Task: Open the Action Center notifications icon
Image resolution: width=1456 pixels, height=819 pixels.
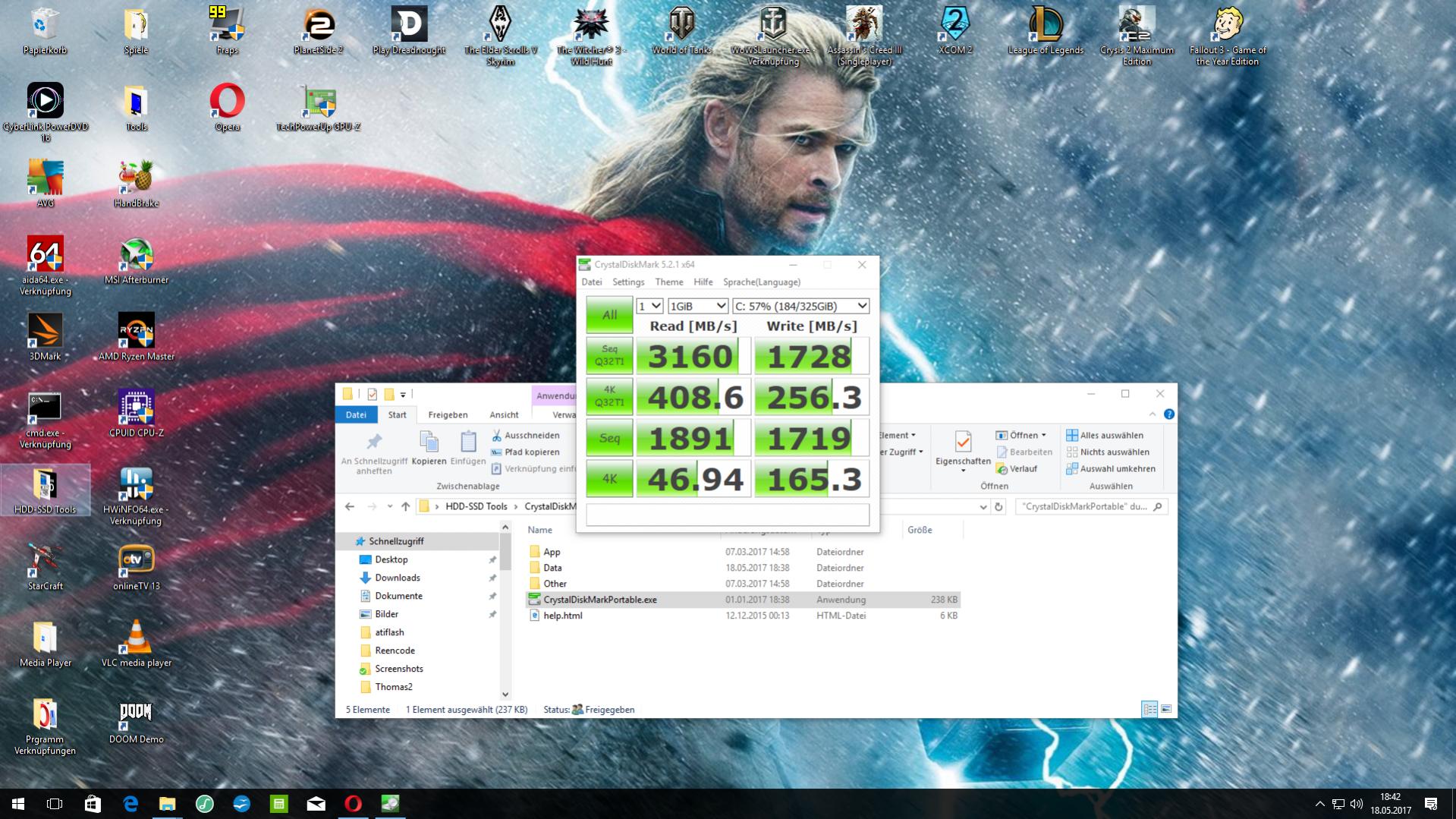Action: click(x=1431, y=804)
